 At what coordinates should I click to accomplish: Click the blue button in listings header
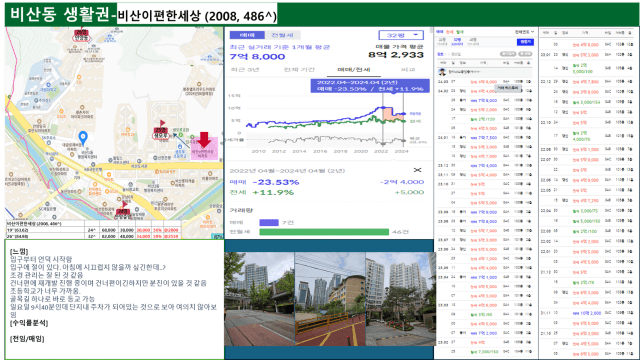click(x=525, y=42)
